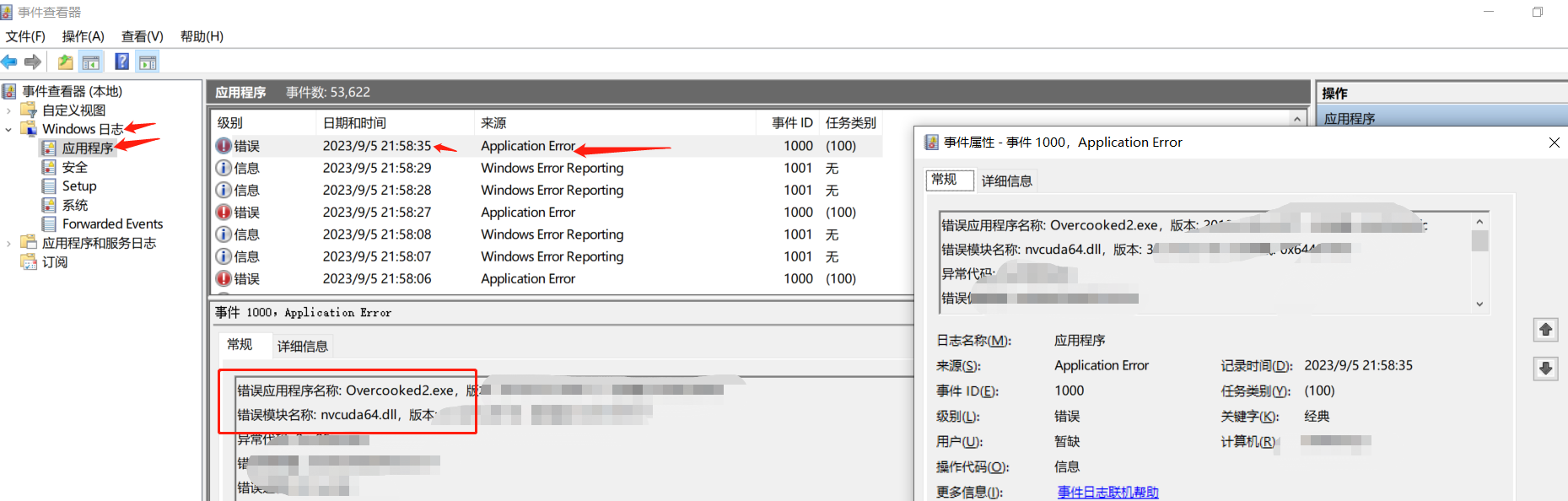Select the 安全 log in the tree
Screen dimensions: 1568x501
click(74, 167)
